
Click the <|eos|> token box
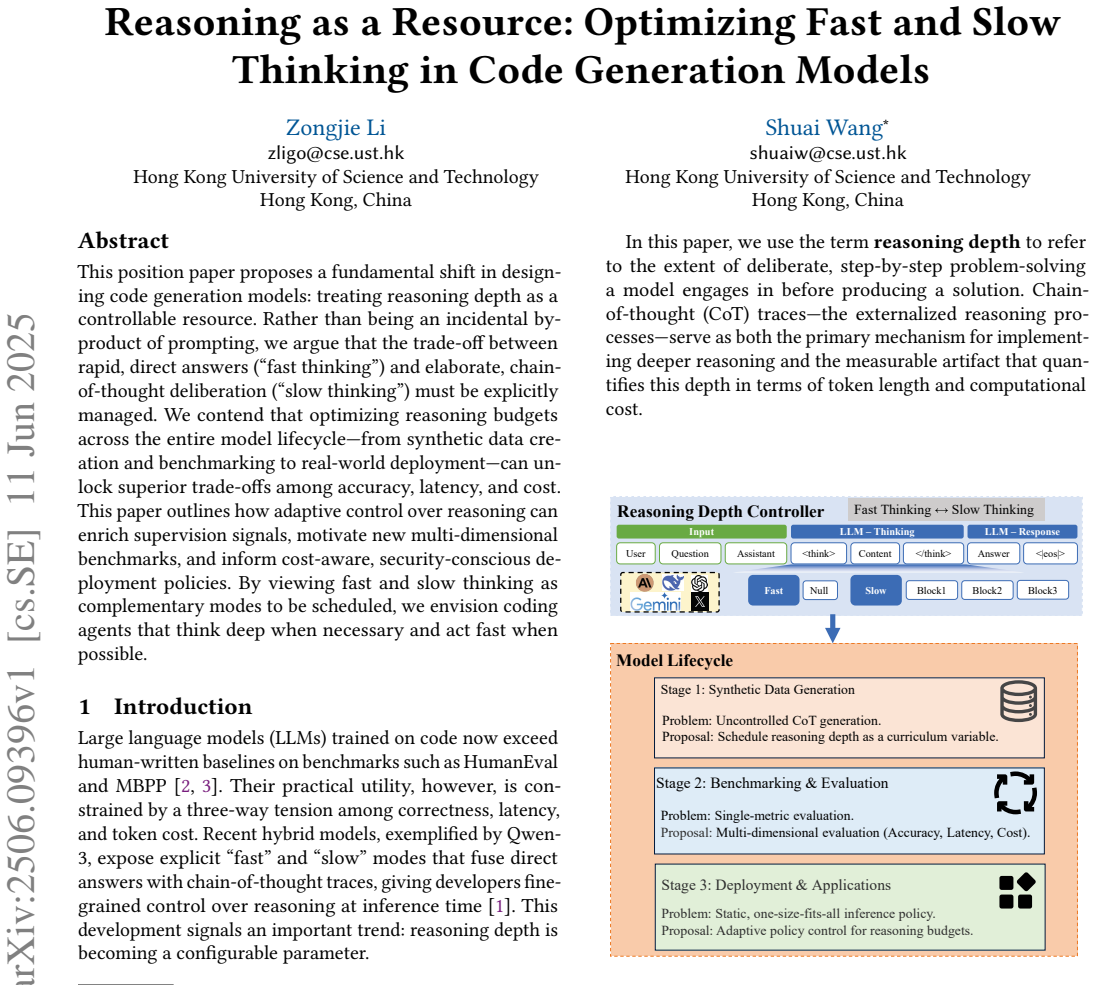click(x=1050, y=553)
